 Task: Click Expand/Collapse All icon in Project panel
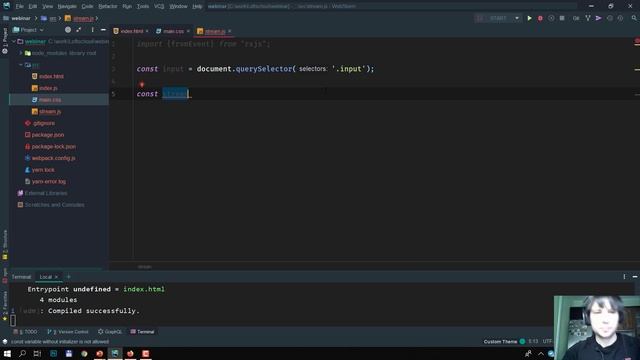pos(79,30)
